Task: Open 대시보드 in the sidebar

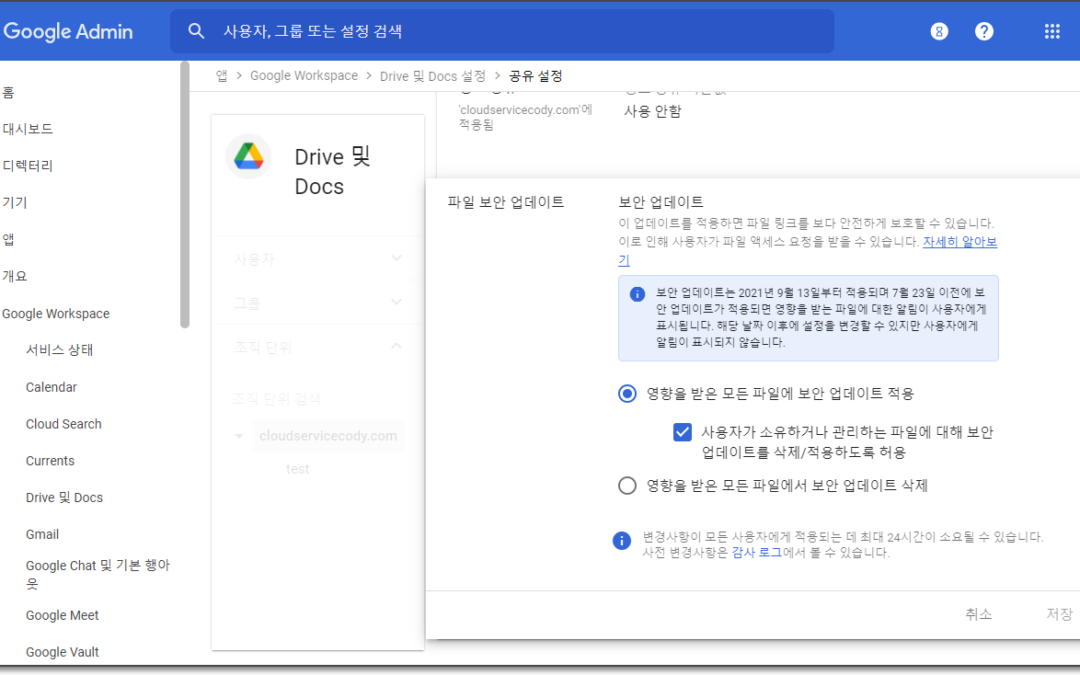Action: (28, 129)
